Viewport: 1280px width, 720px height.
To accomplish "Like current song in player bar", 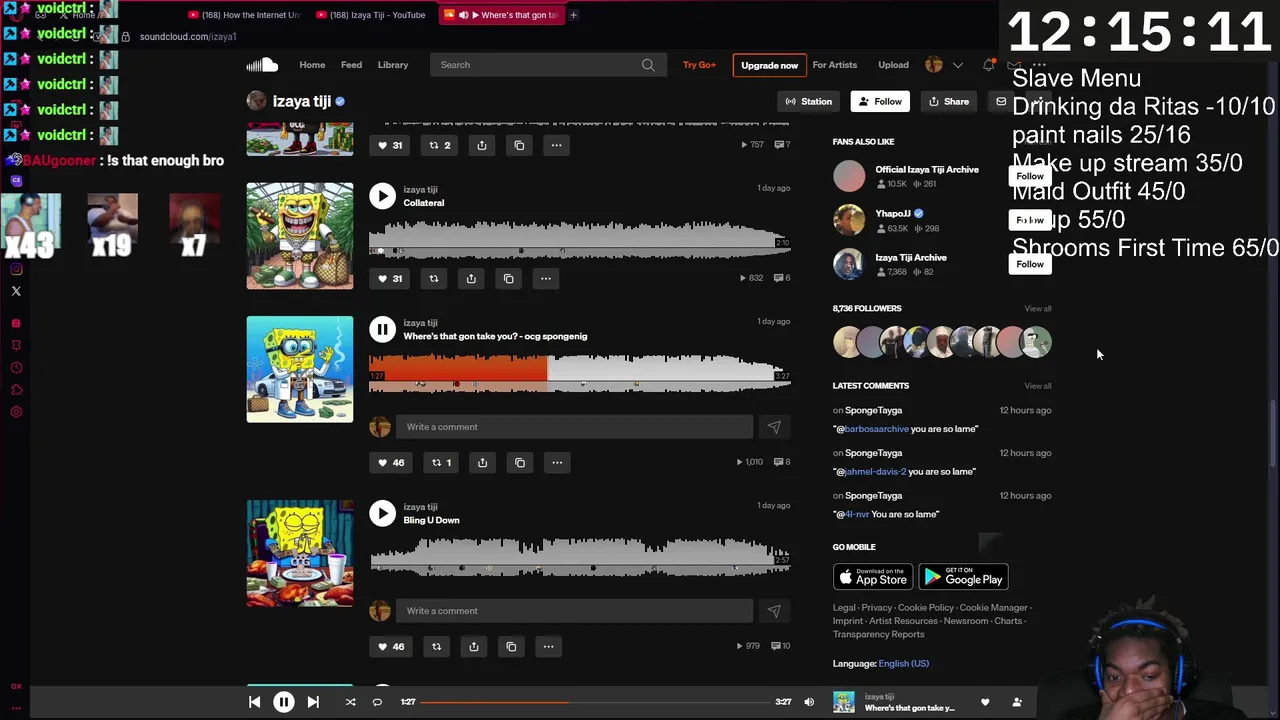I will click(985, 702).
